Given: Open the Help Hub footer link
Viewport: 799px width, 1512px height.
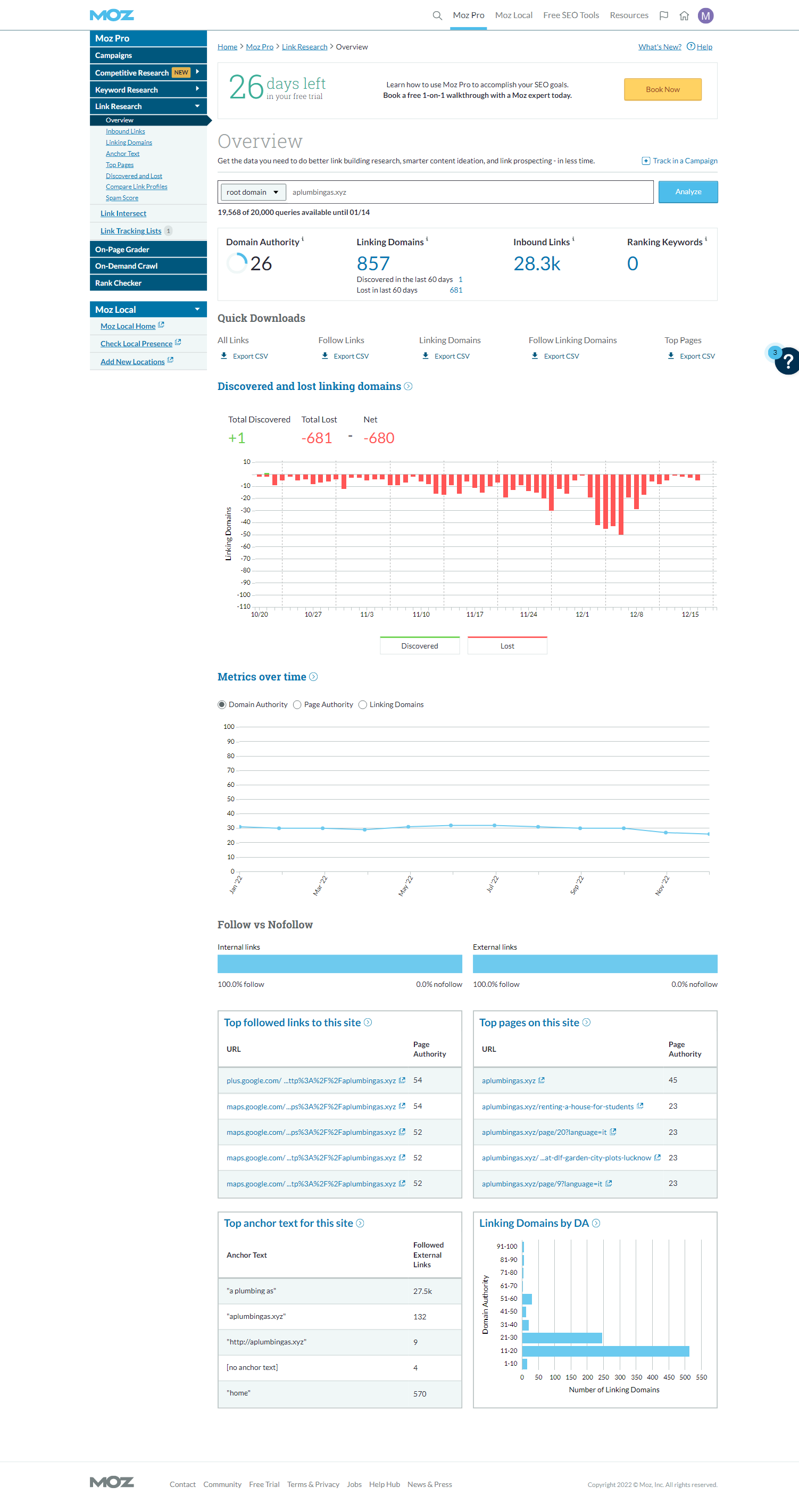Looking at the screenshot, I should tap(385, 1484).
